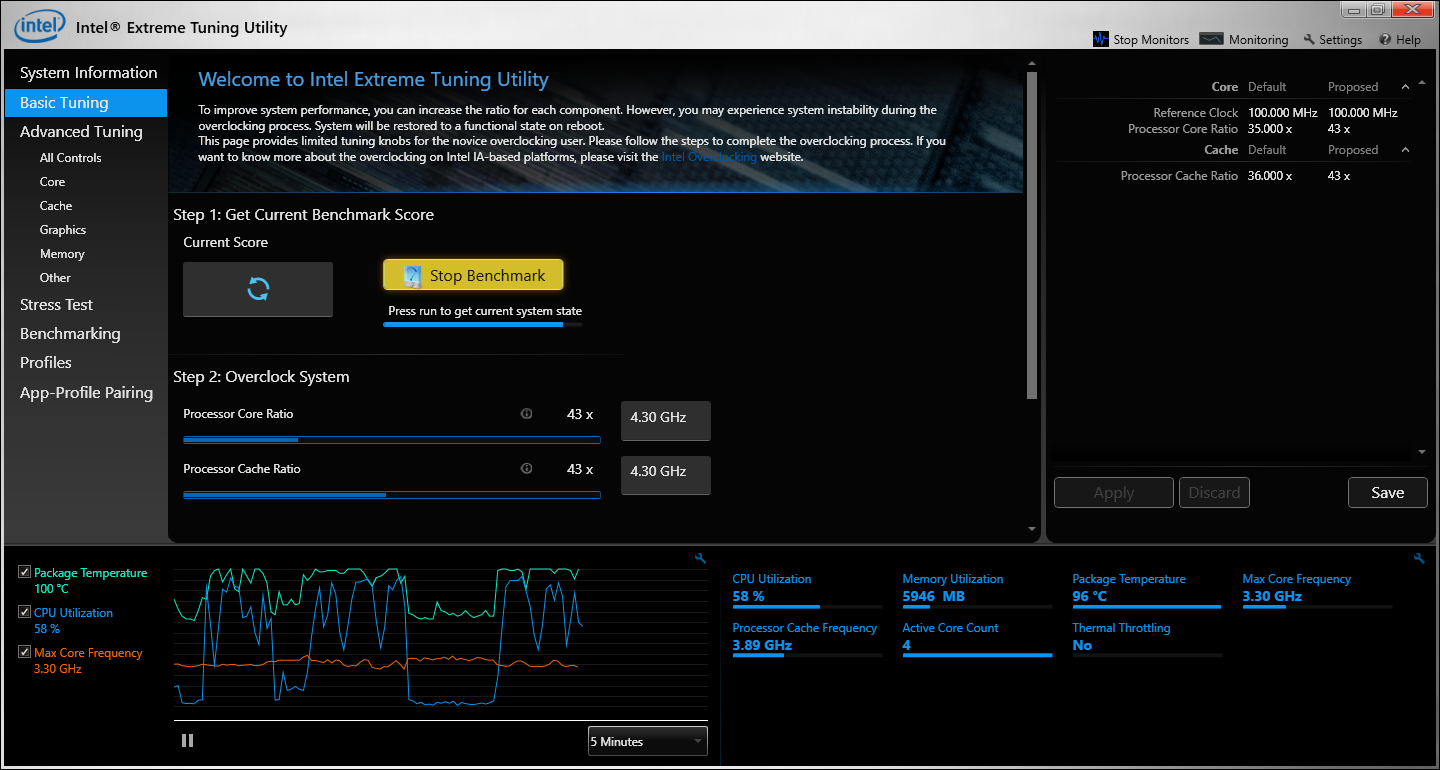Click the main panel scroll-up arrow
Viewport: 1440px width, 770px height.
click(1032, 66)
